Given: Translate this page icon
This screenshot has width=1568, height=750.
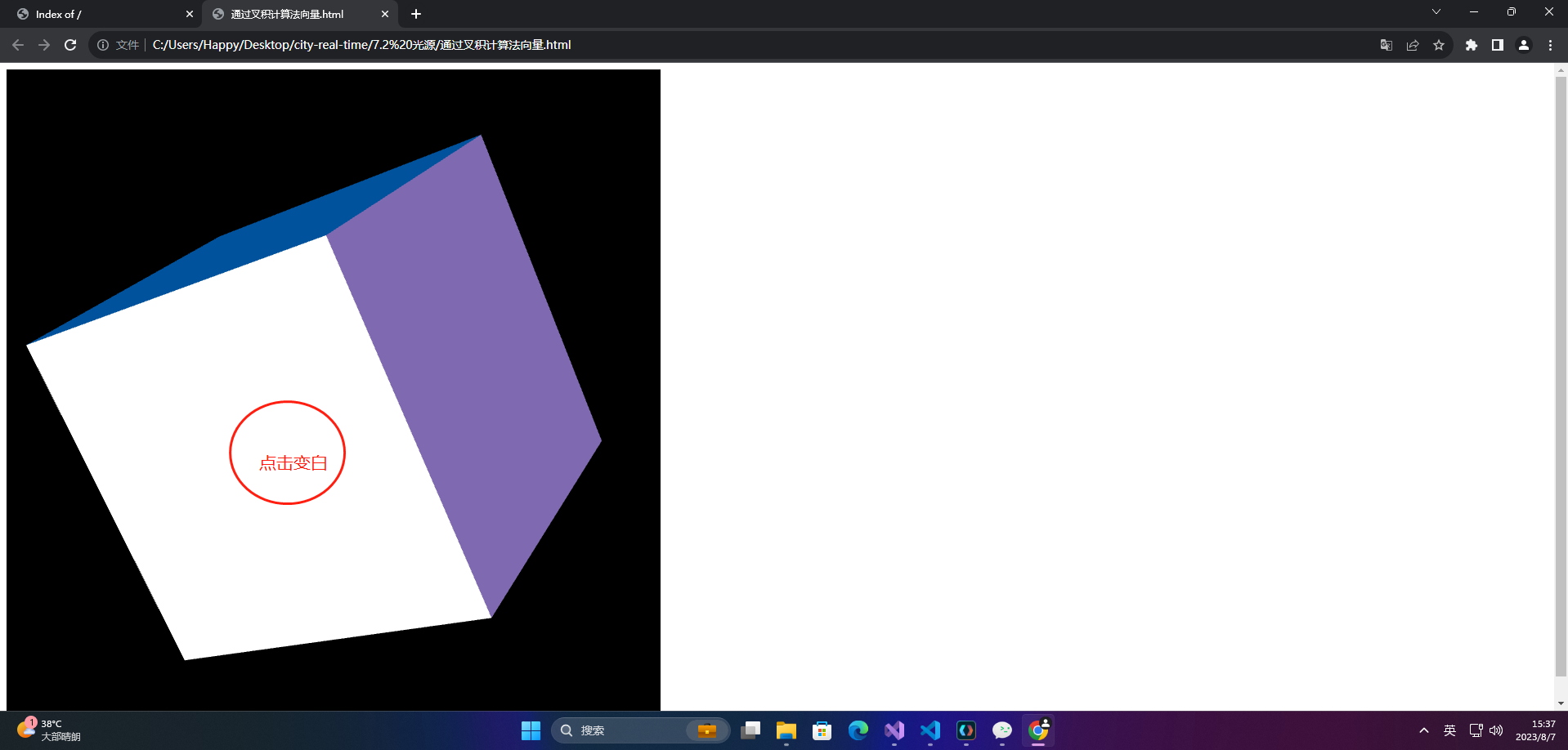Looking at the screenshot, I should pos(1386,45).
